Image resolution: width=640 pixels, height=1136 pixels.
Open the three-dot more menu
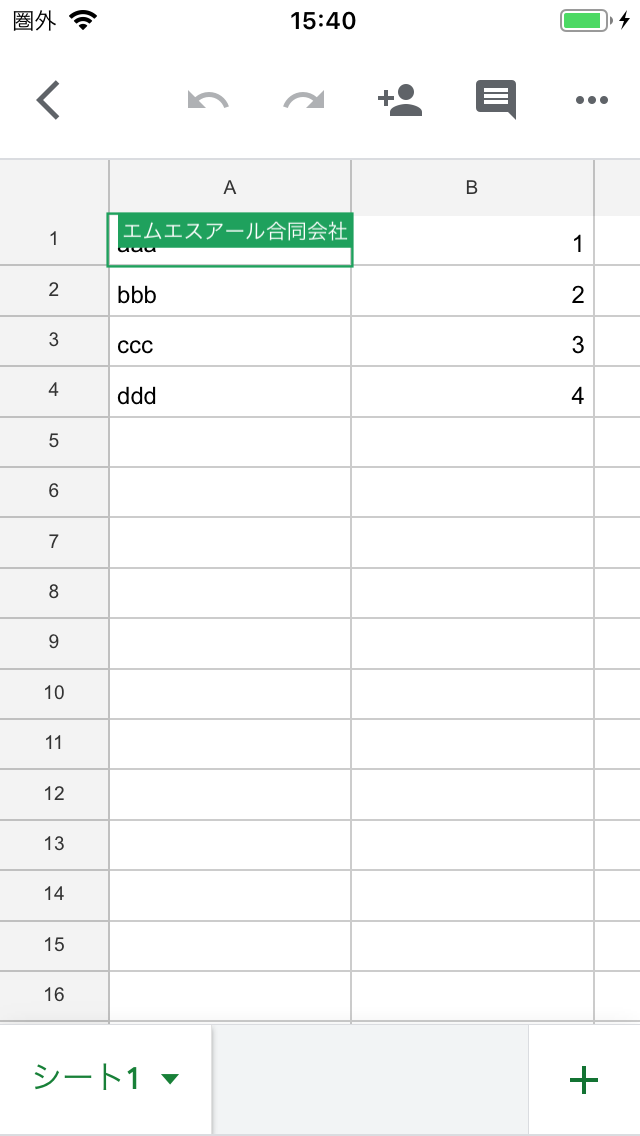(x=592, y=100)
